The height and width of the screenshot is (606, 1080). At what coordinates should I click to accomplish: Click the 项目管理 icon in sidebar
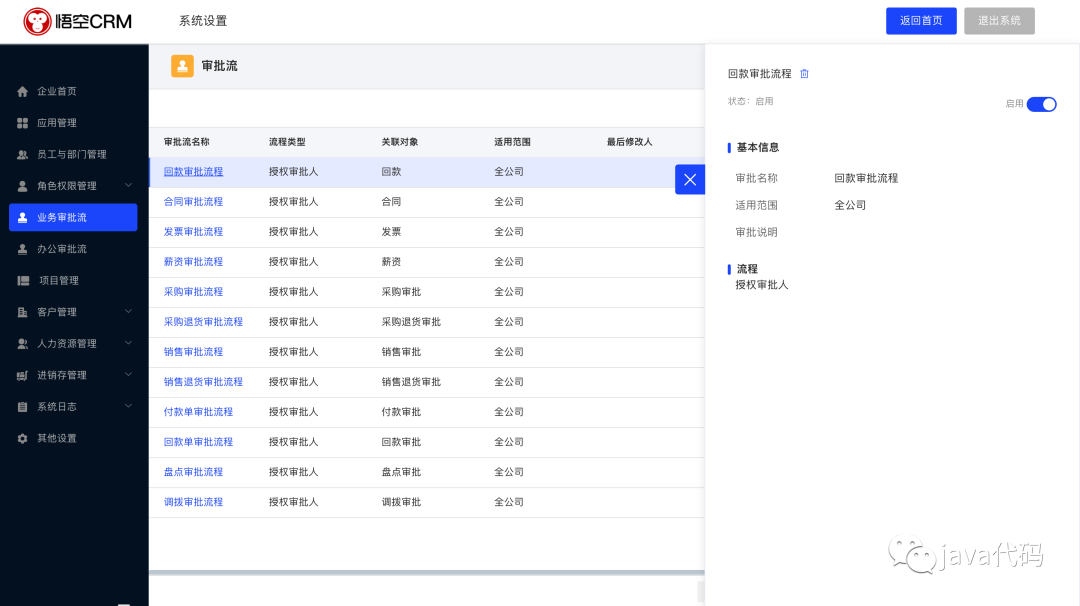coord(23,281)
